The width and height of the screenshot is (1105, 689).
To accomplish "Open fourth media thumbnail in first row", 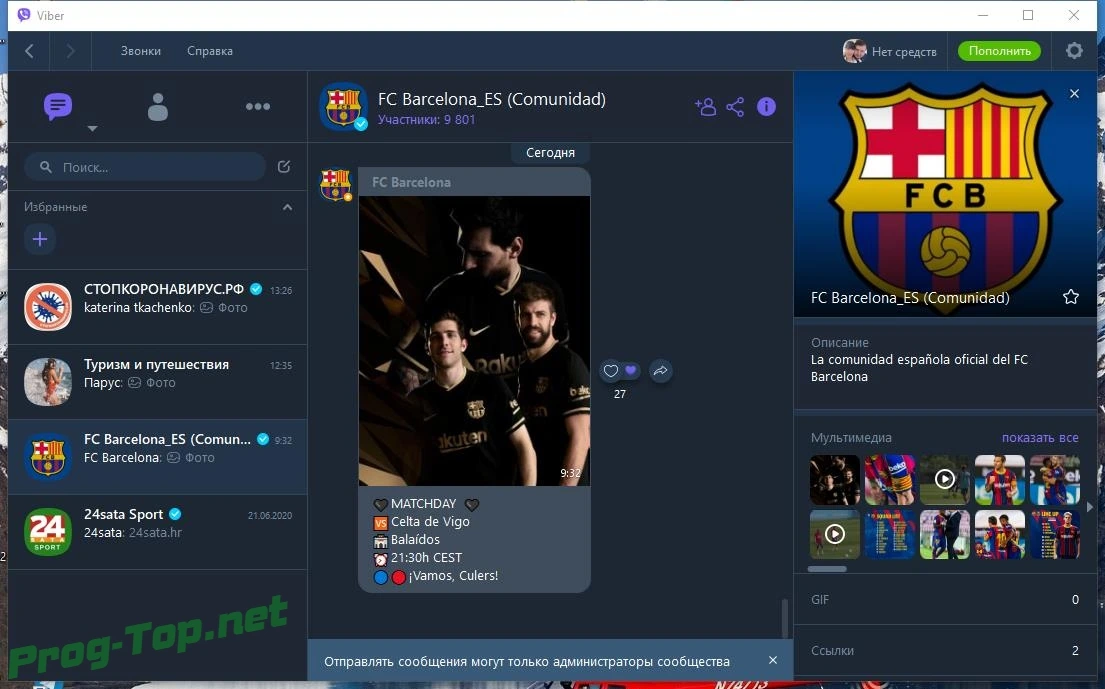I will 999,480.
